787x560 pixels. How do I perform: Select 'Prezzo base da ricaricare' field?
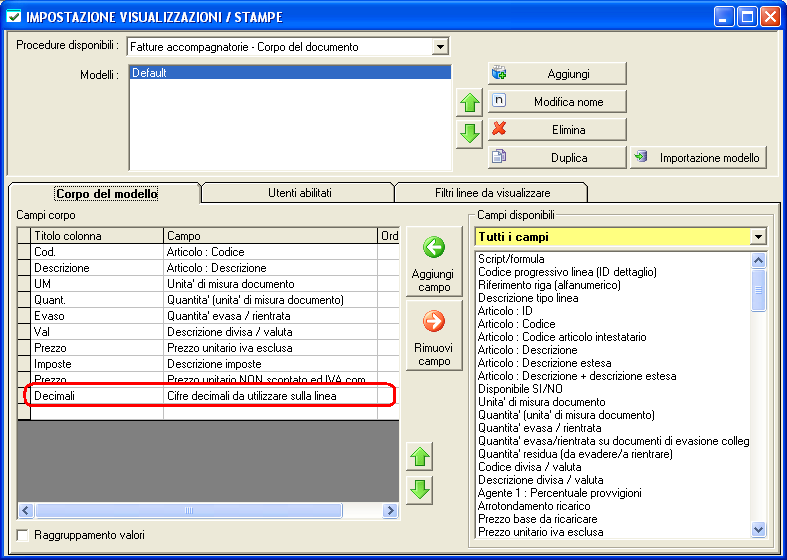click(x=538, y=519)
